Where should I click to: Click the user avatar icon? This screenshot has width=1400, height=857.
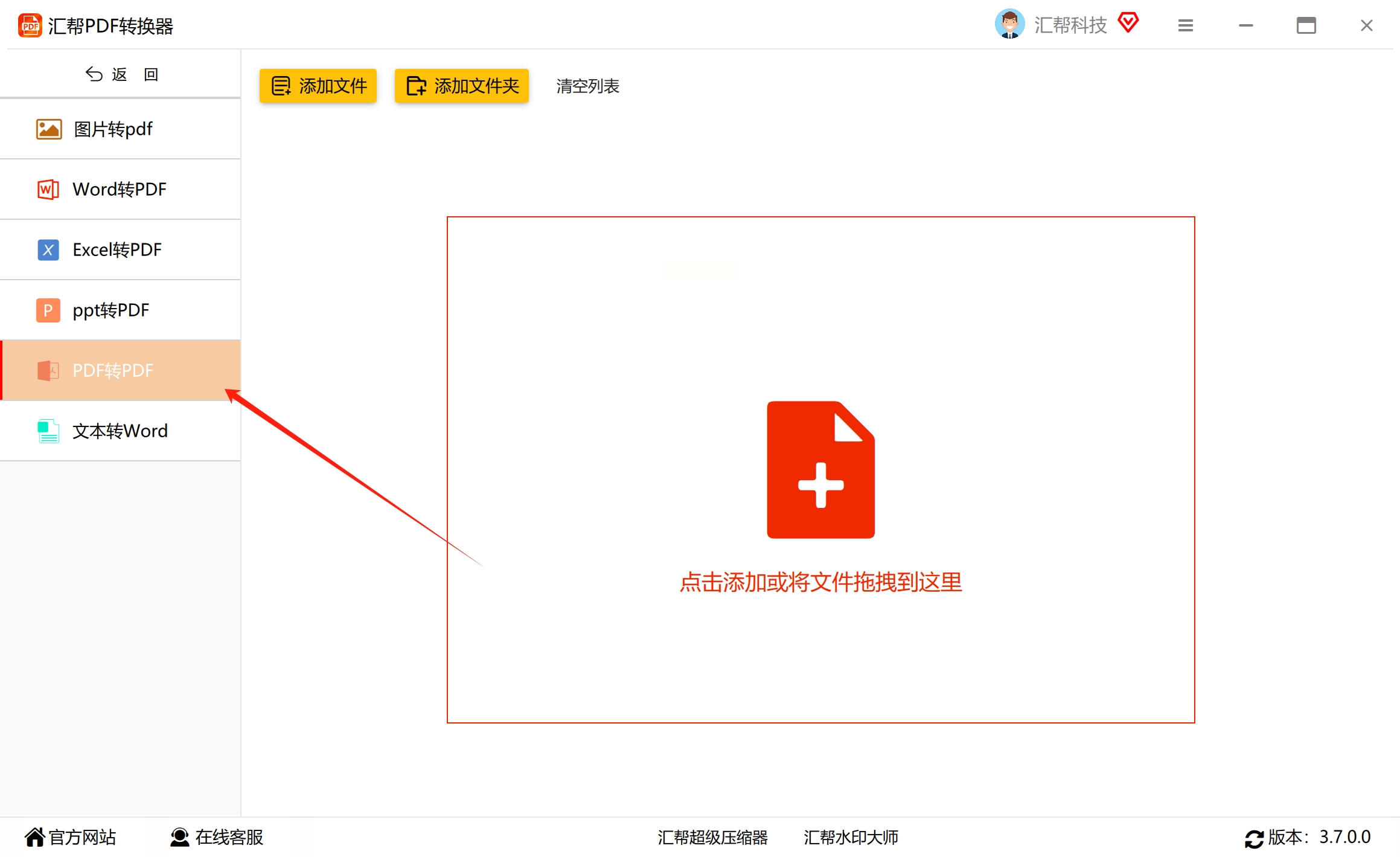pyautogui.click(x=1009, y=24)
